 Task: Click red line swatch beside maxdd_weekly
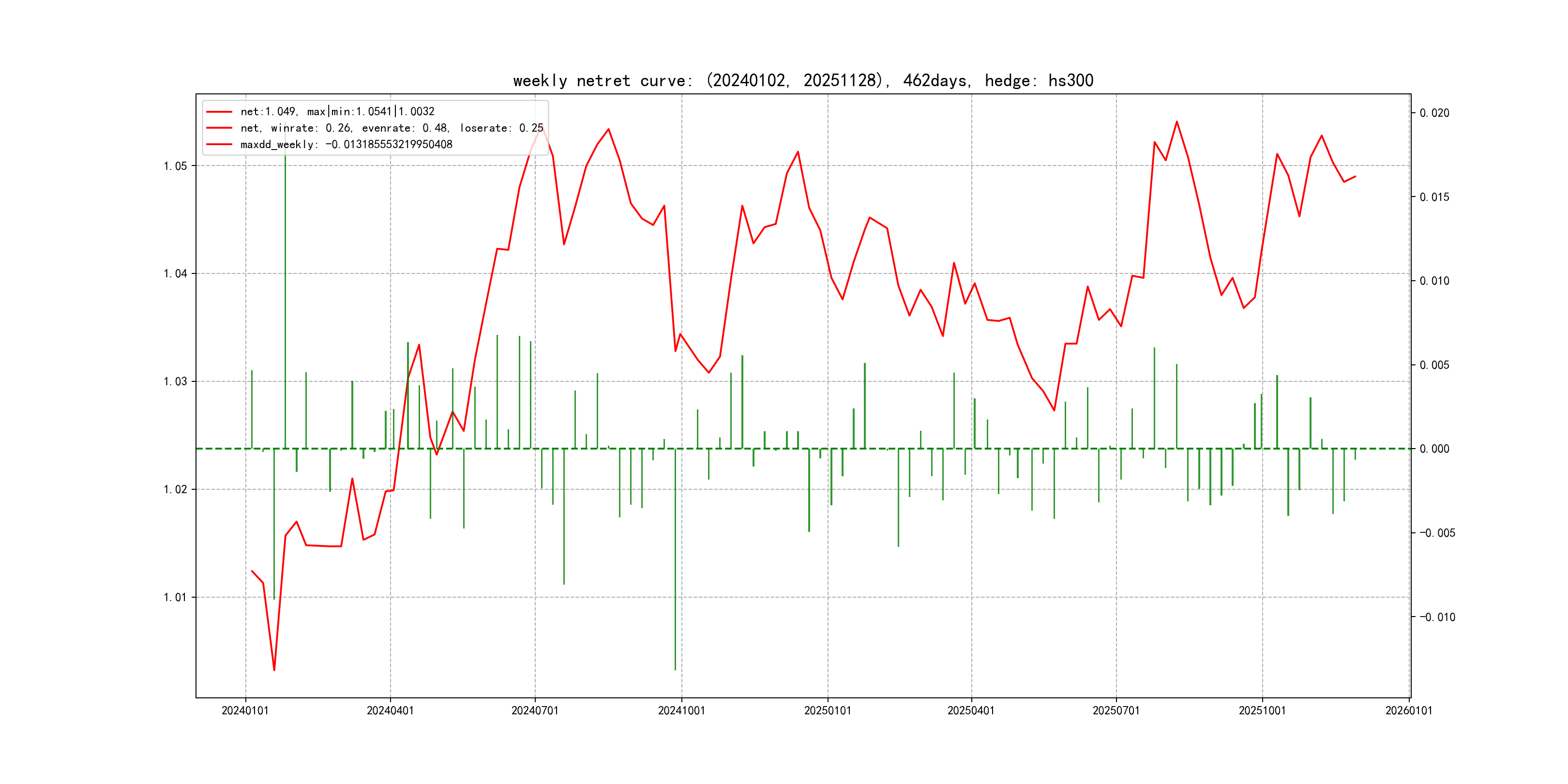(x=219, y=144)
